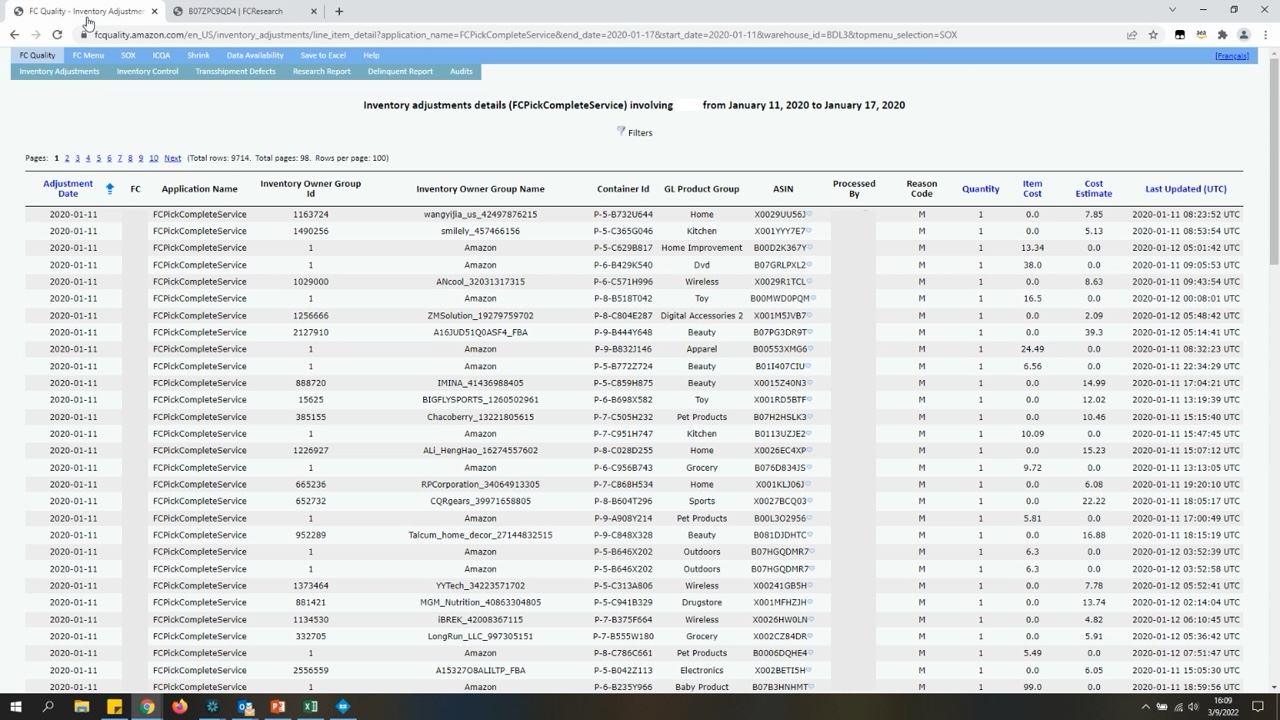
Task: Open the Research Report submenu tab
Action: pyautogui.click(x=321, y=71)
